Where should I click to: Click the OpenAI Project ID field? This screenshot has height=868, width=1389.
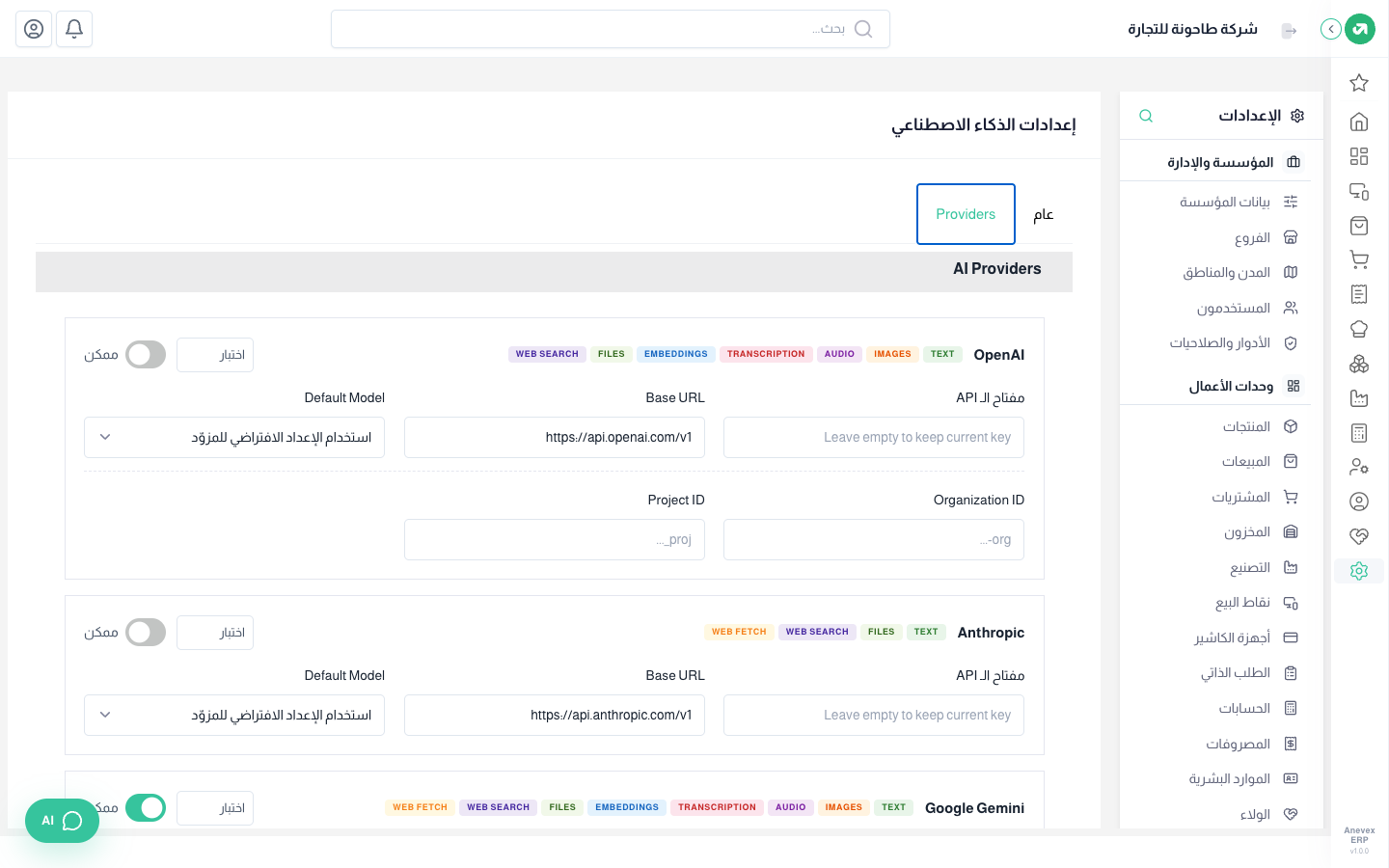point(555,539)
